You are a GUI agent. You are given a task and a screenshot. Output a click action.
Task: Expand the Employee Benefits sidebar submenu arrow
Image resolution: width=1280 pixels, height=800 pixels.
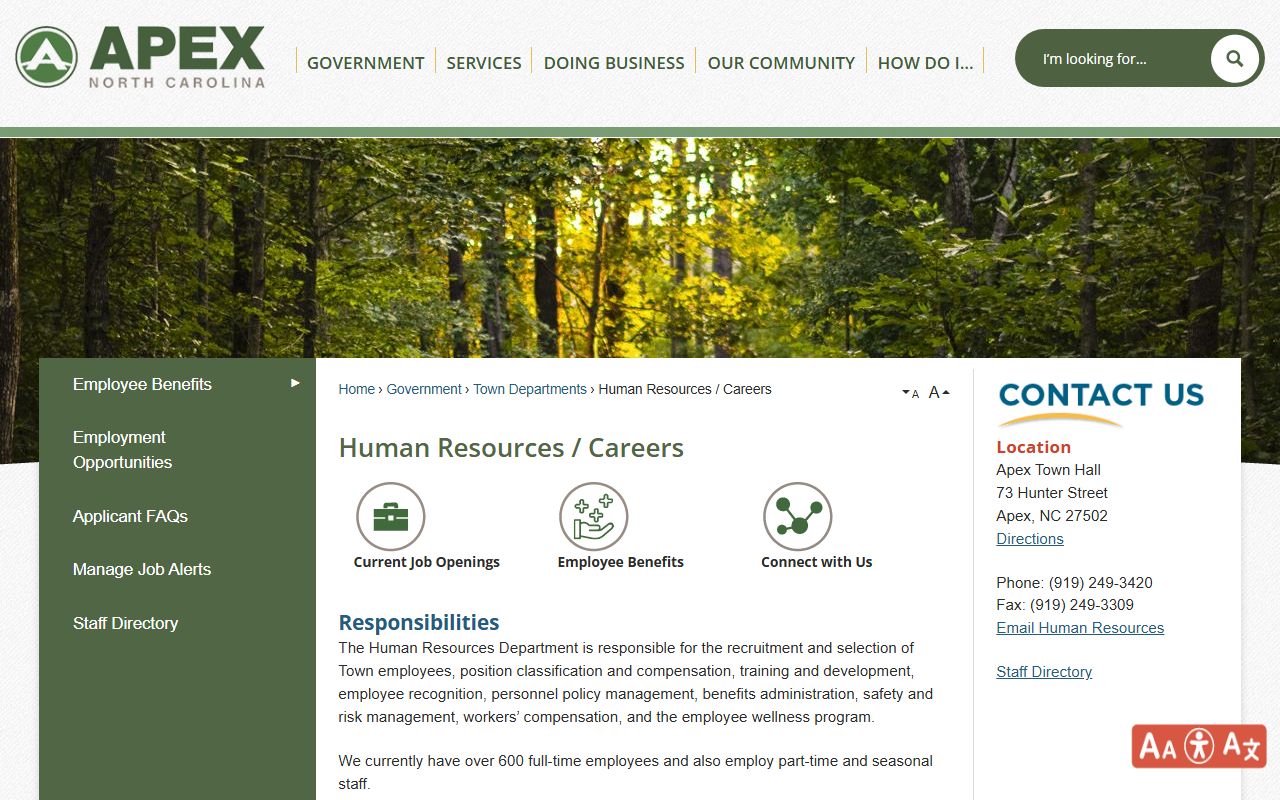(x=295, y=383)
